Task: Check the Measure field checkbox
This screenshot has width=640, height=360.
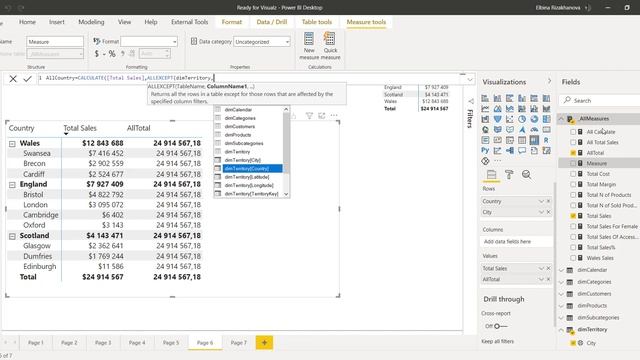Action: tap(573, 163)
